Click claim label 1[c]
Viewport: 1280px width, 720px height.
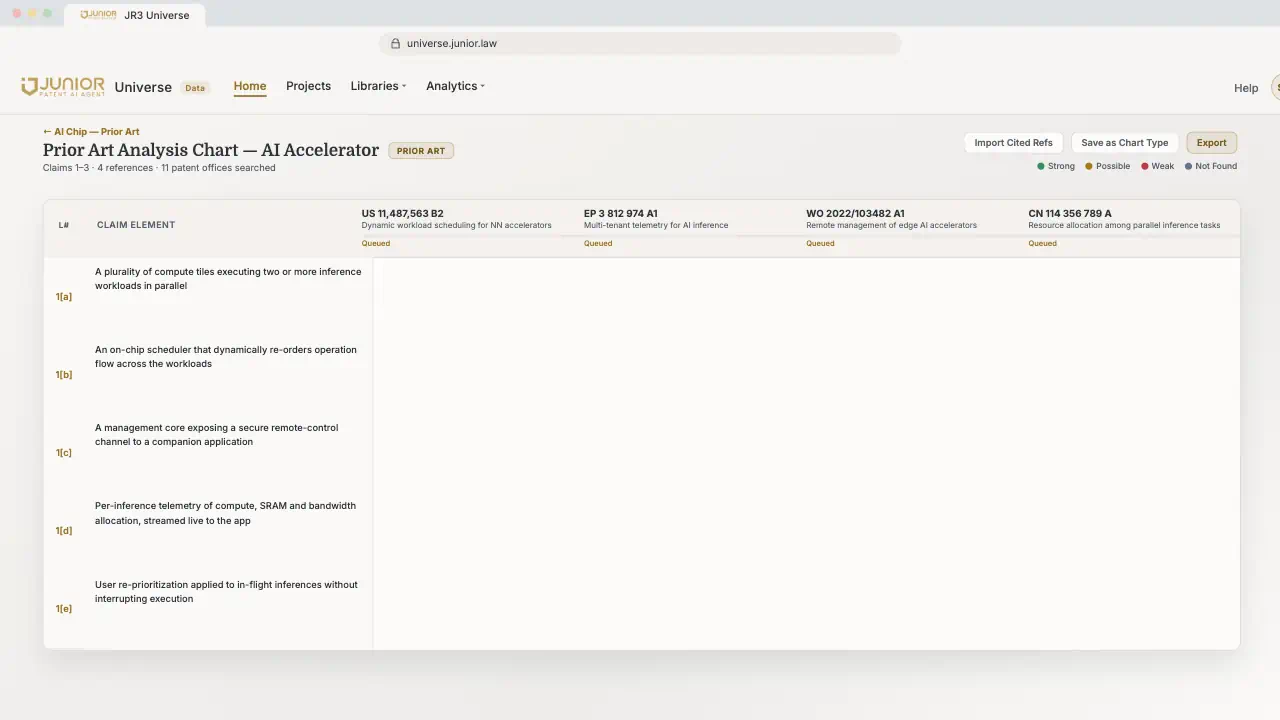click(64, 453)
